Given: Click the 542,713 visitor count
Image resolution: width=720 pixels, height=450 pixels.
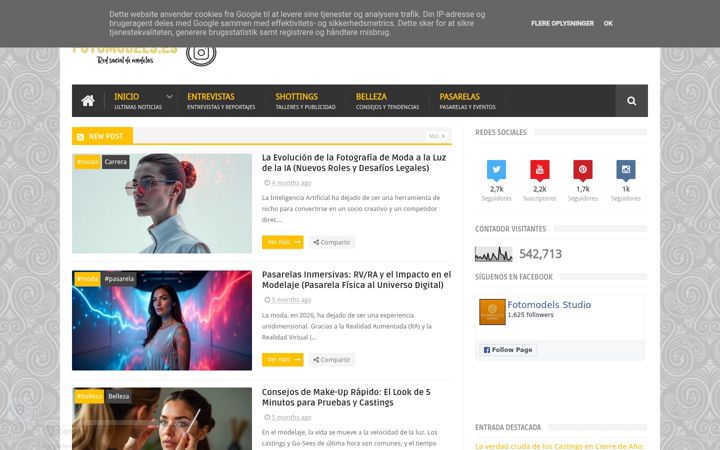Looking at the screenshot, I should point(540,254).
